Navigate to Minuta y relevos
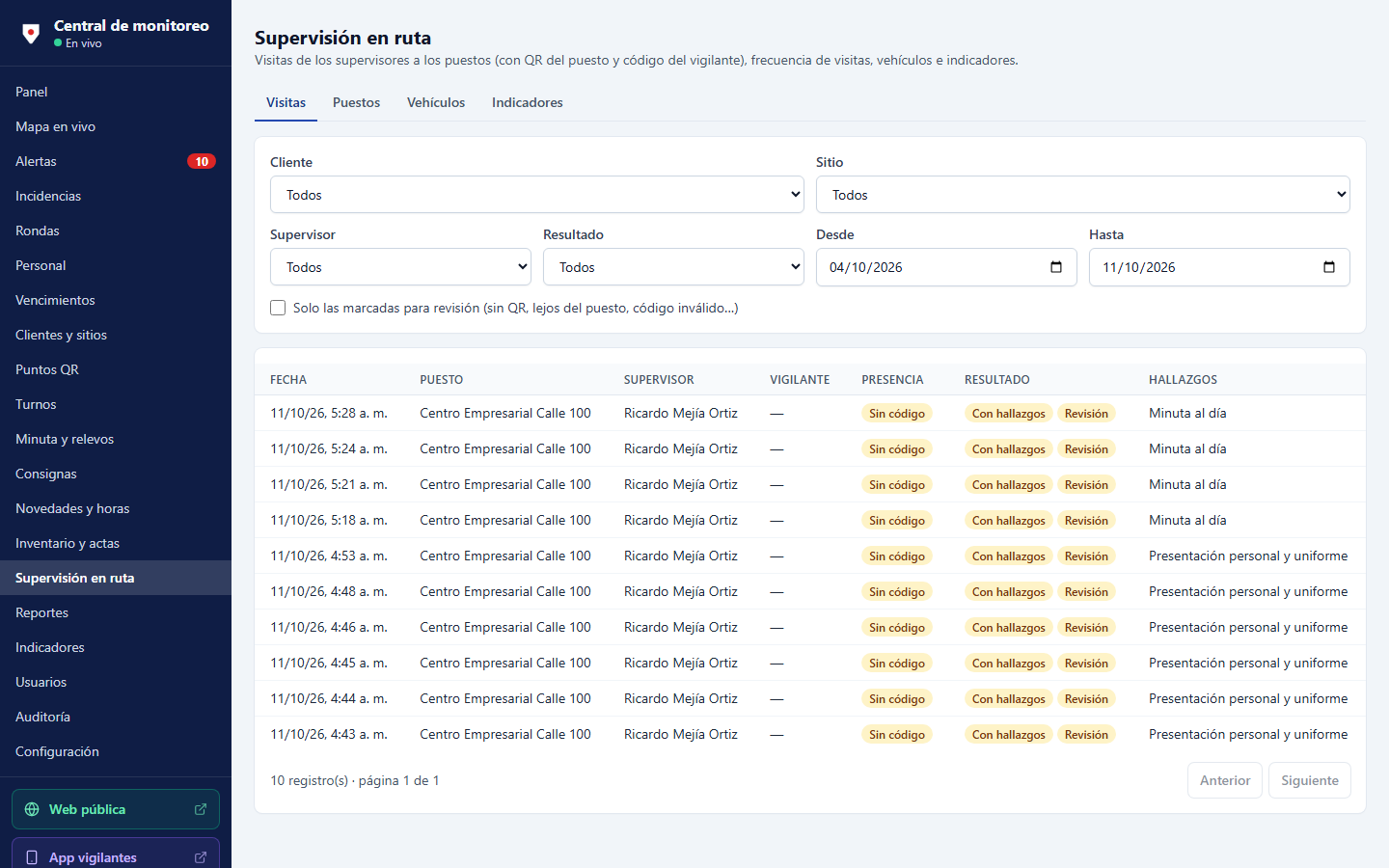 [x=116, y=439]
